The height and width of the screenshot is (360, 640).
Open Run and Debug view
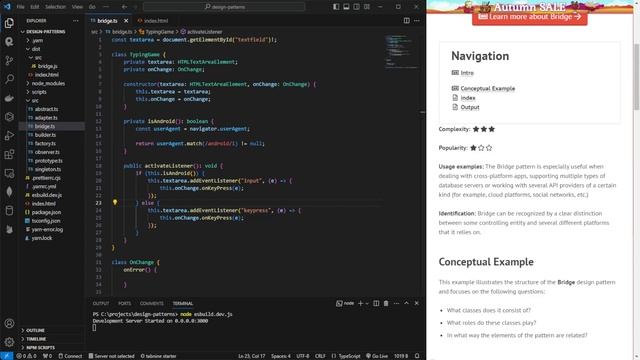pyautogui.click(x=9, y=136)
